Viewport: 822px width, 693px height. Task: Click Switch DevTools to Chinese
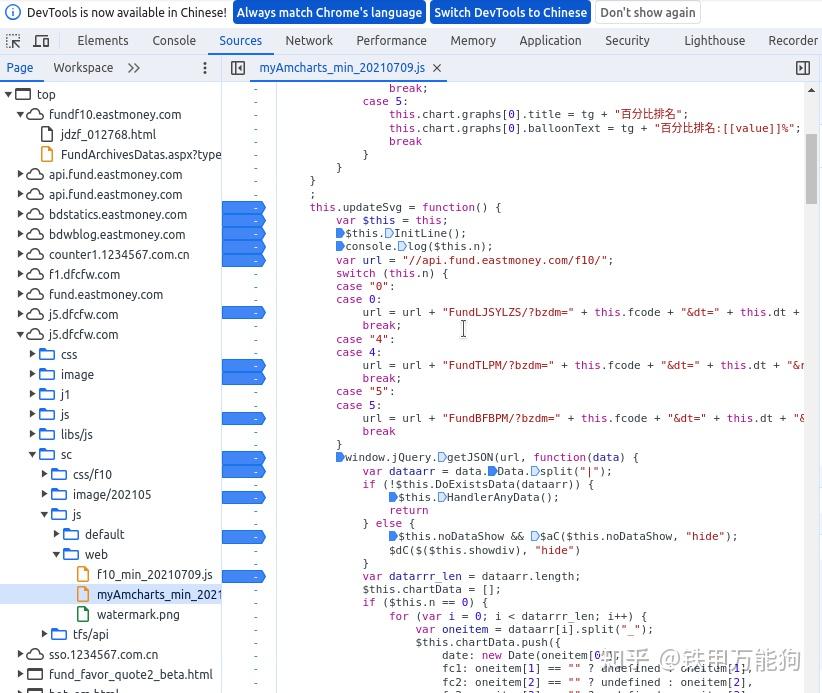pos(510,12)
